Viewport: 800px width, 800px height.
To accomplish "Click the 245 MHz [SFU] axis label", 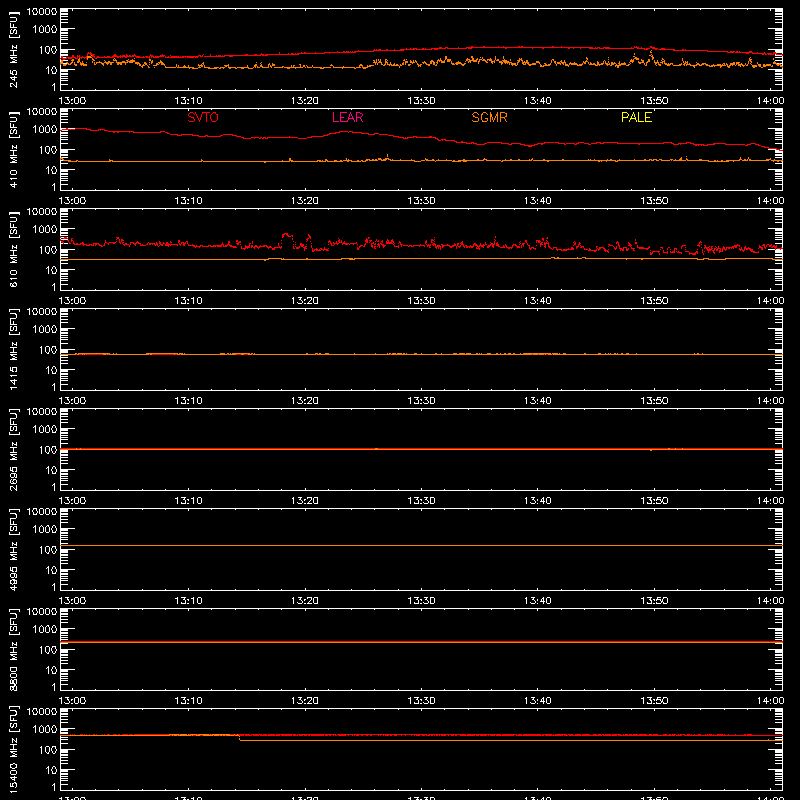I will (x=13, y=49).
